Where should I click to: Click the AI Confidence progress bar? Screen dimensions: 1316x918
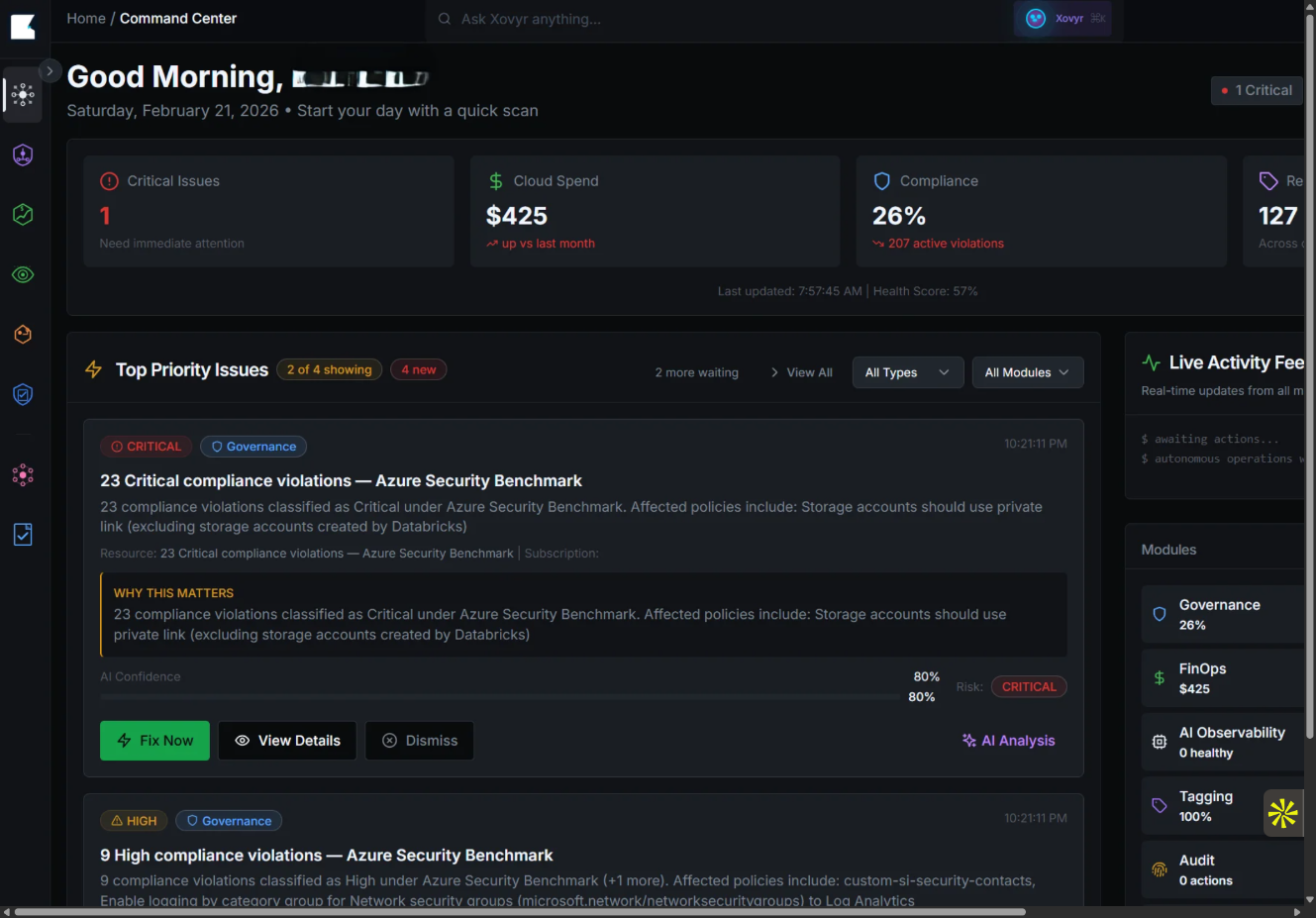(500, 696)
